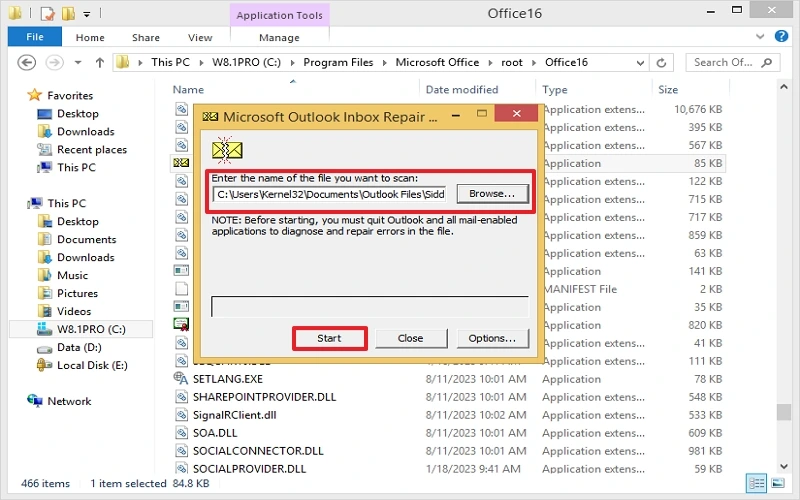Screen dimensions: 800x500
Task: Click the root breadcrumb segment
Action: coord(512,62)
